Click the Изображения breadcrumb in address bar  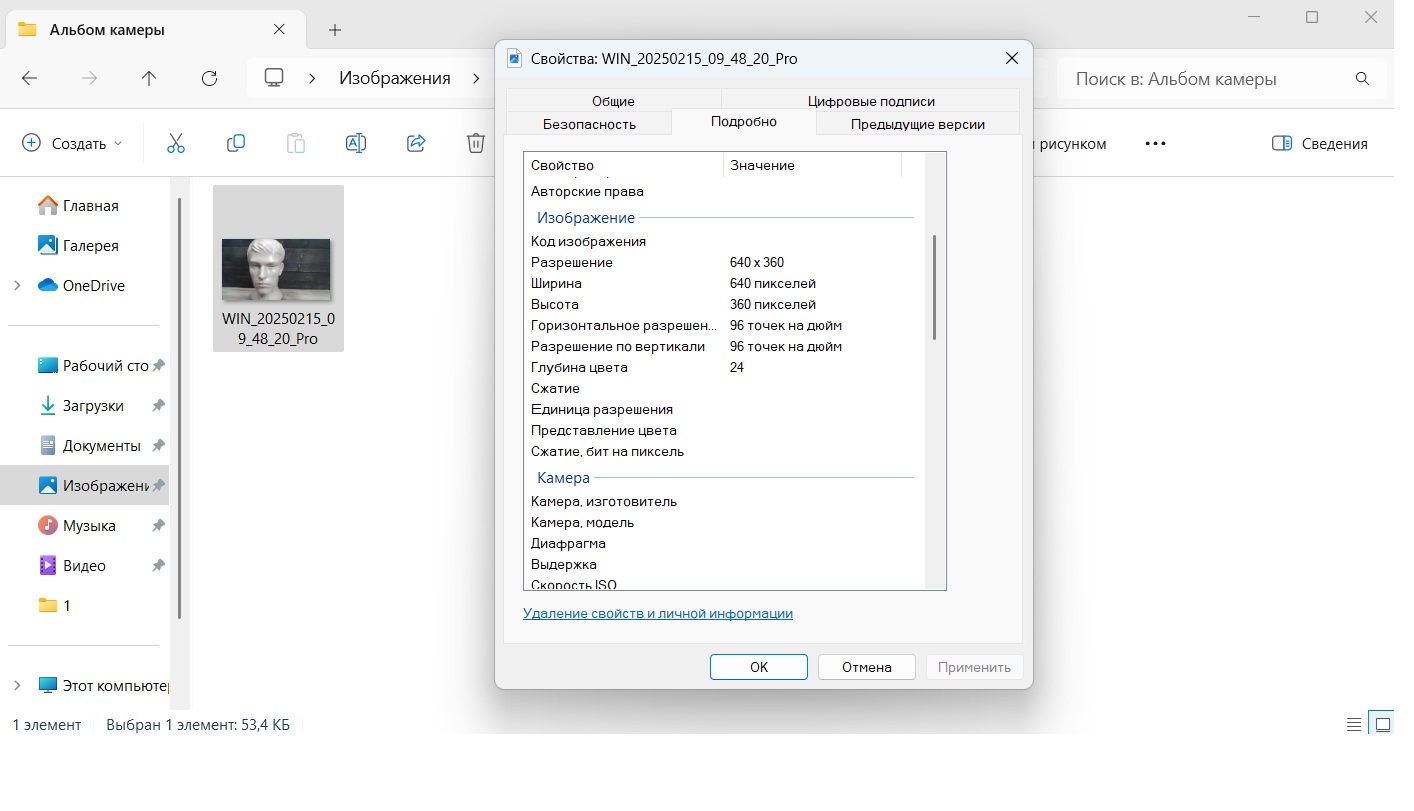pos(395,78)
